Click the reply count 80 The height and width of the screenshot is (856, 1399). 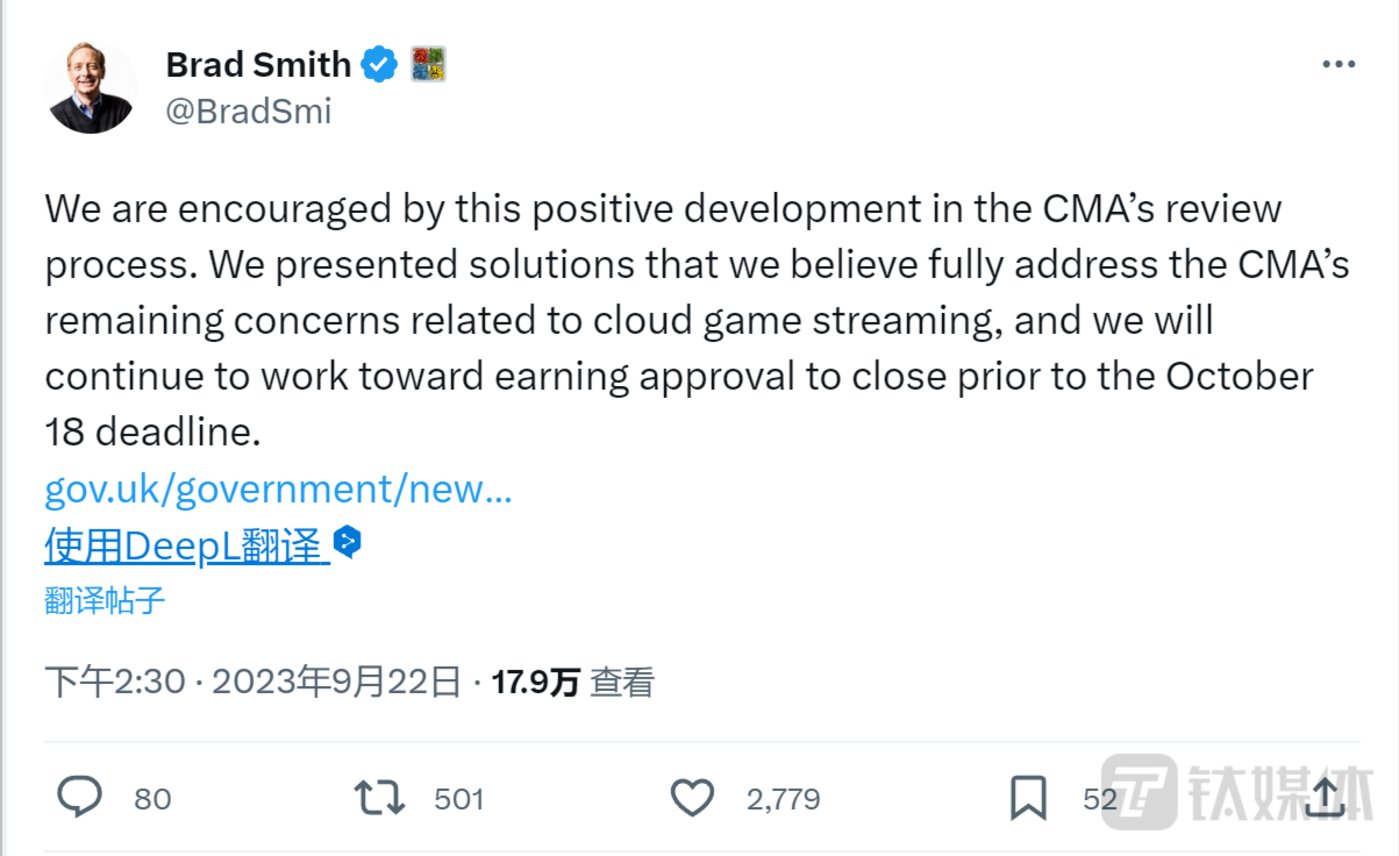pyautogui.click(x=152, y=800)
